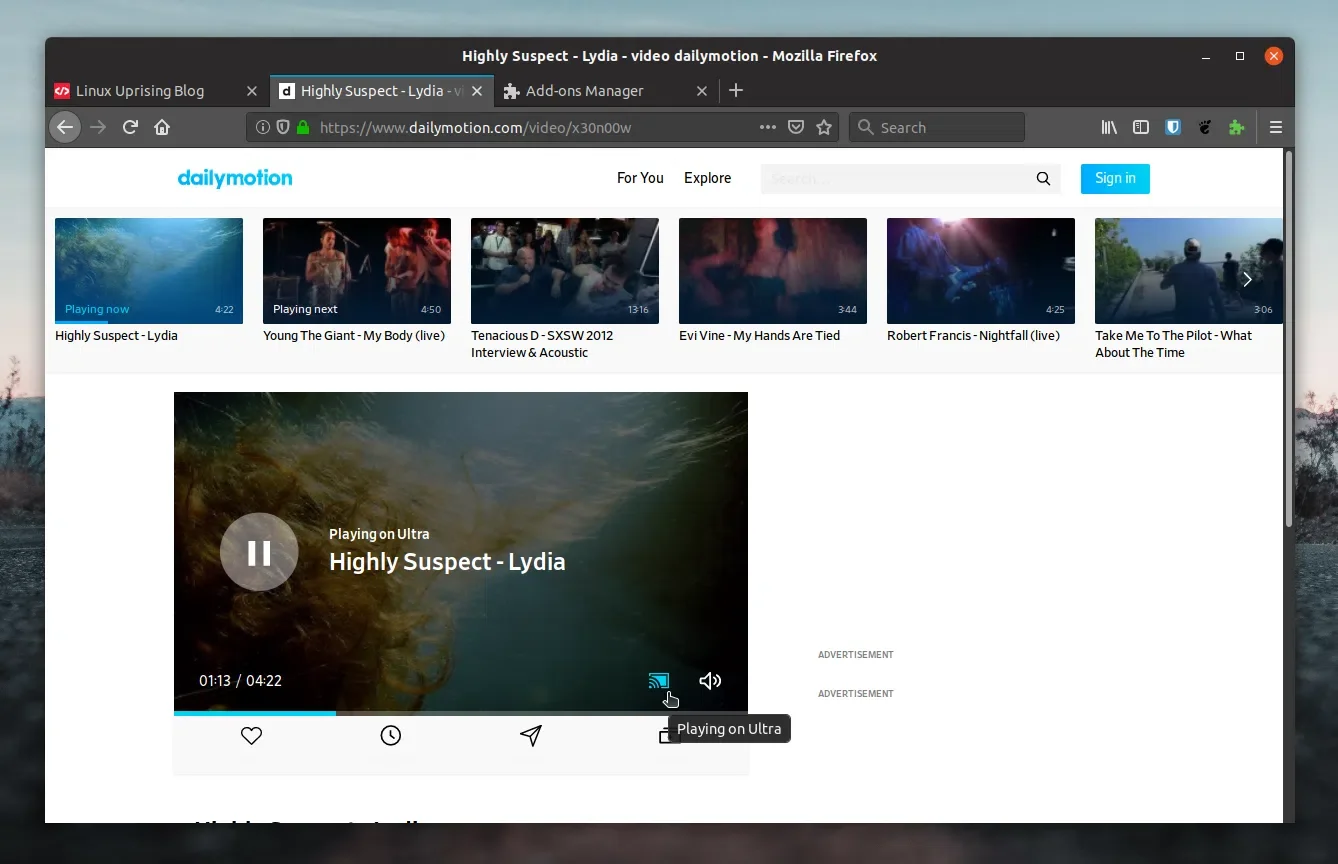
Task: Pause the video playing on Ultra
Action: pos(259,552)
